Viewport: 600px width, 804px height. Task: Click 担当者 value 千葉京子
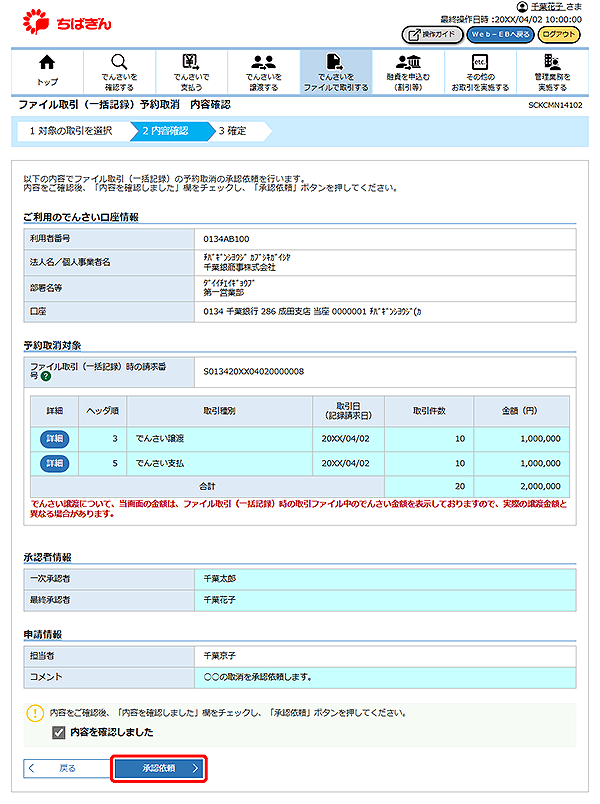(219, 656)
